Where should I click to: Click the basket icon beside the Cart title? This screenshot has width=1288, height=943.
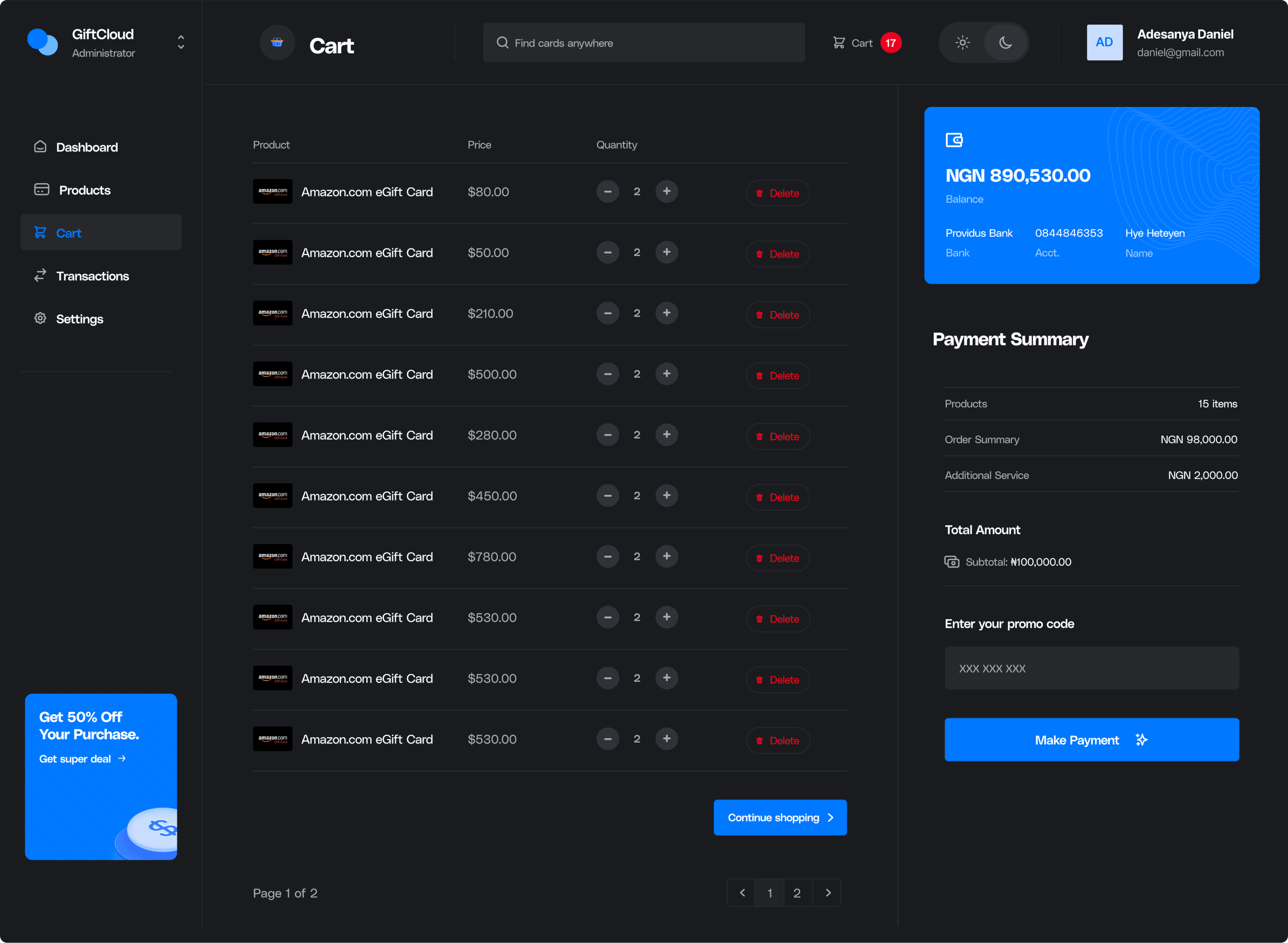point(277,42)
